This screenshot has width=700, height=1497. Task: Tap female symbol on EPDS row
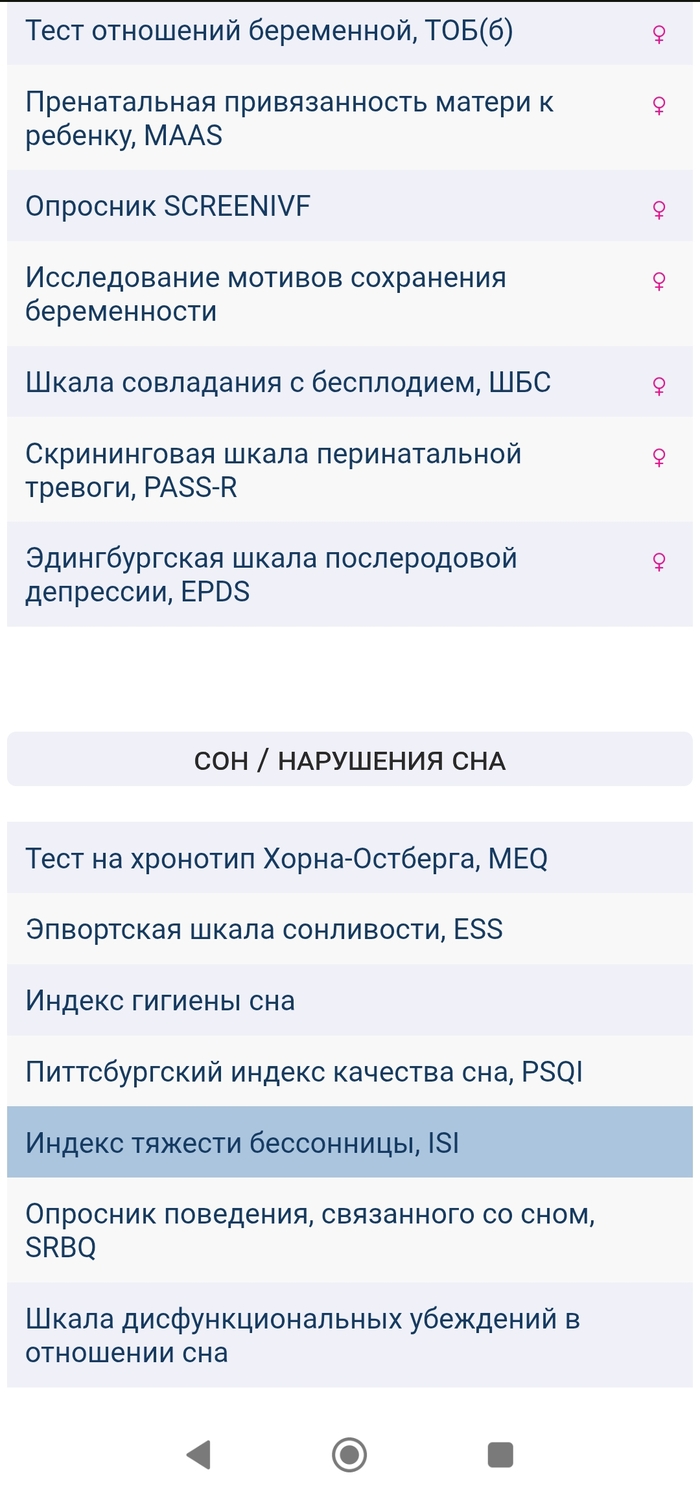pos(659,561)
